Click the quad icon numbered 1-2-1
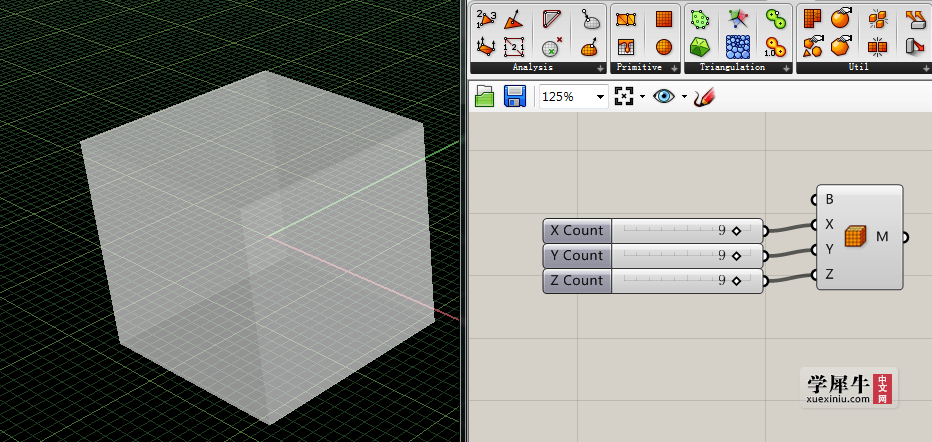This screenshot has width=932, height=442. click(x=514, y=46)
